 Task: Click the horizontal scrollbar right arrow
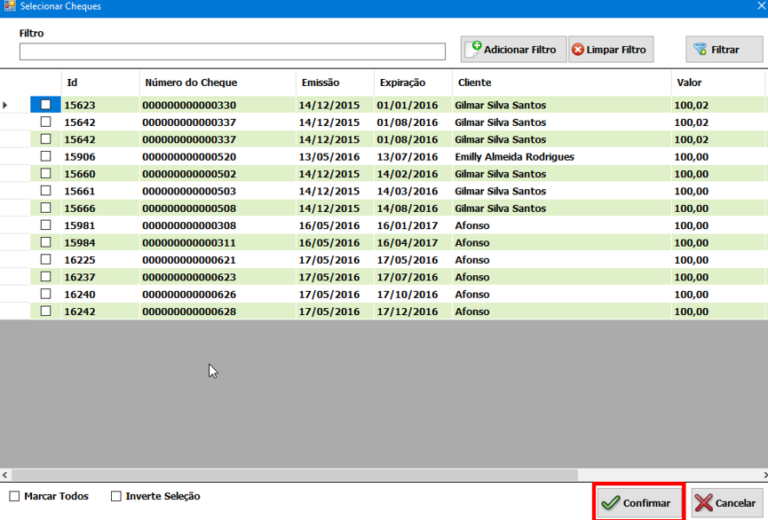(x=761, y=475)
